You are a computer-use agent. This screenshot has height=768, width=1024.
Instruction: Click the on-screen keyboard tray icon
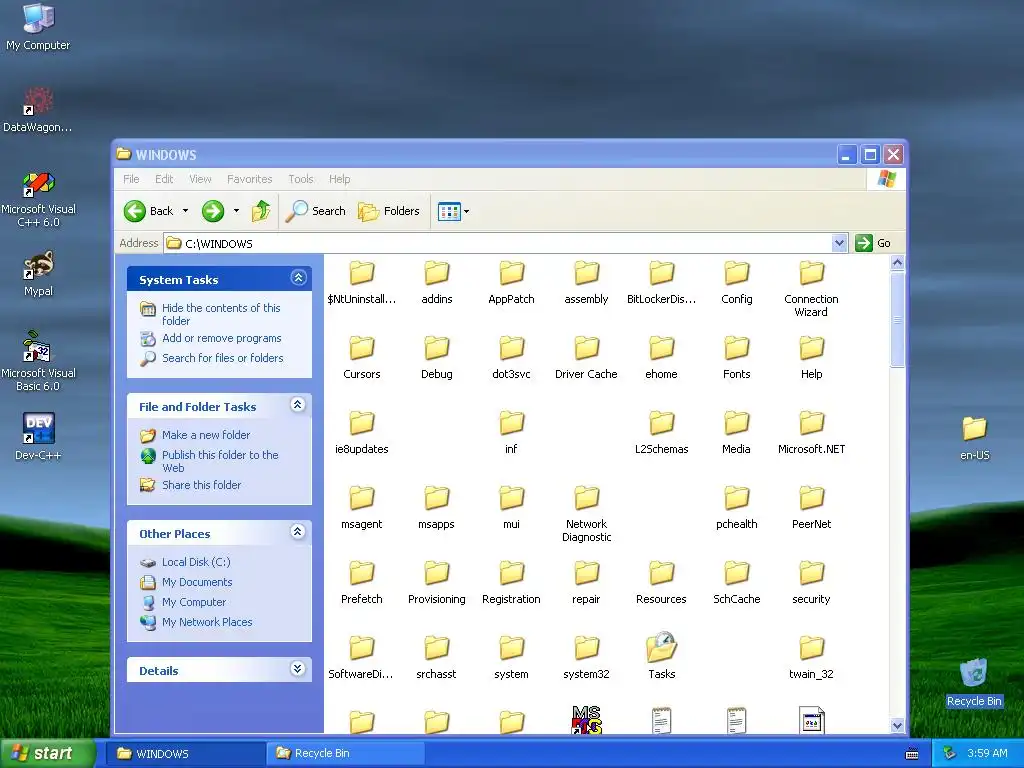click(912, 754)
